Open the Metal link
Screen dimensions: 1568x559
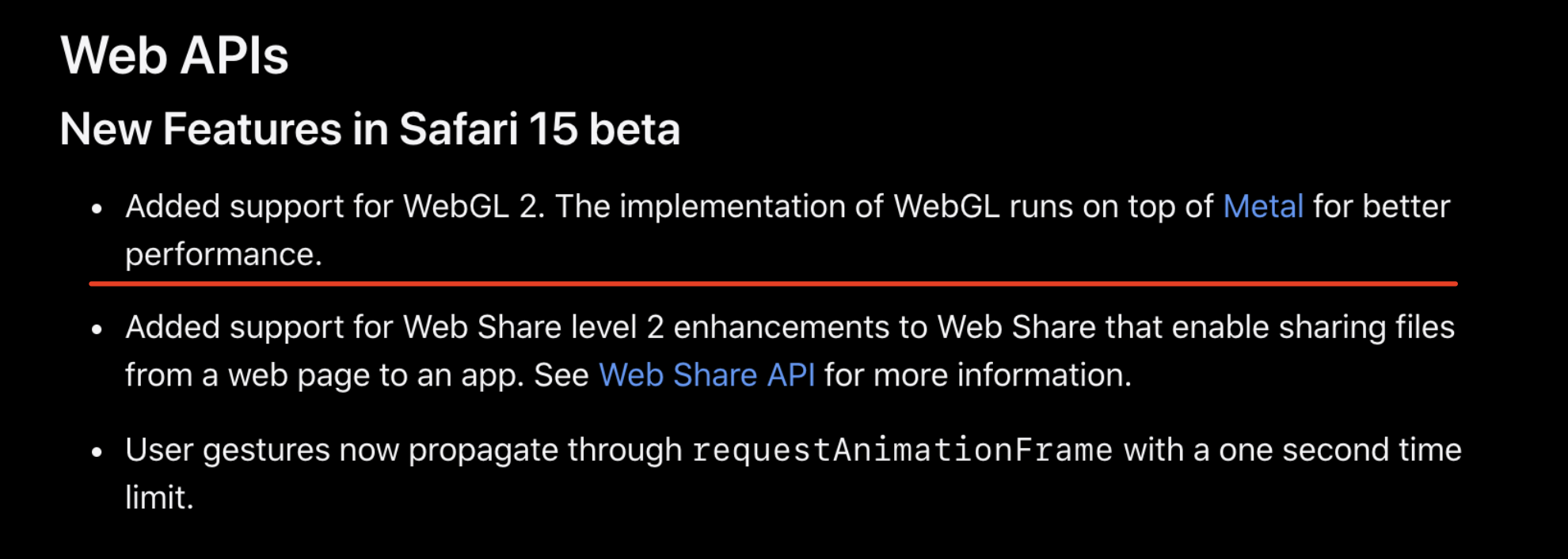[1263, 207]
